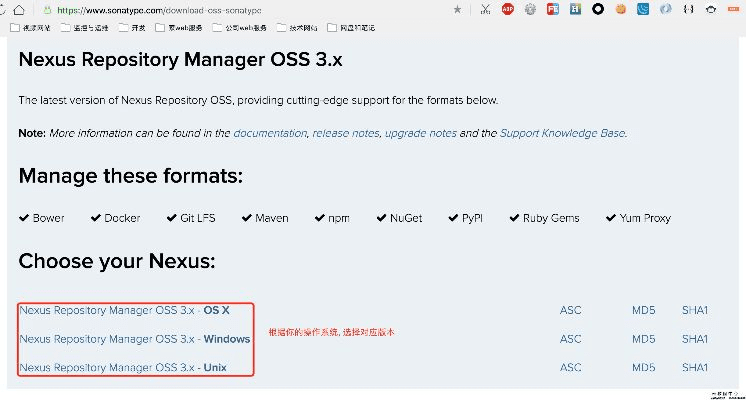
Task: Open the scissors screenshot extension
Action: [485, 9]
